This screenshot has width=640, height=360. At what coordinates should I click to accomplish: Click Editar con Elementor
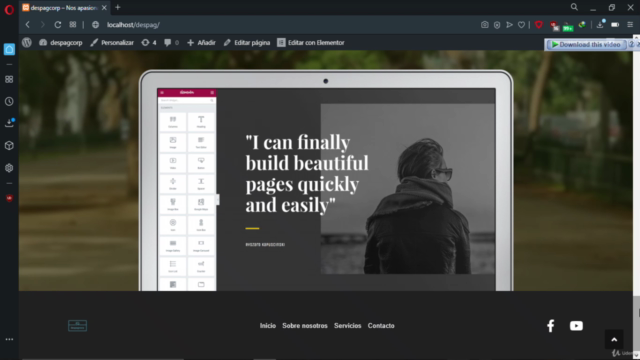click(311, 42)
